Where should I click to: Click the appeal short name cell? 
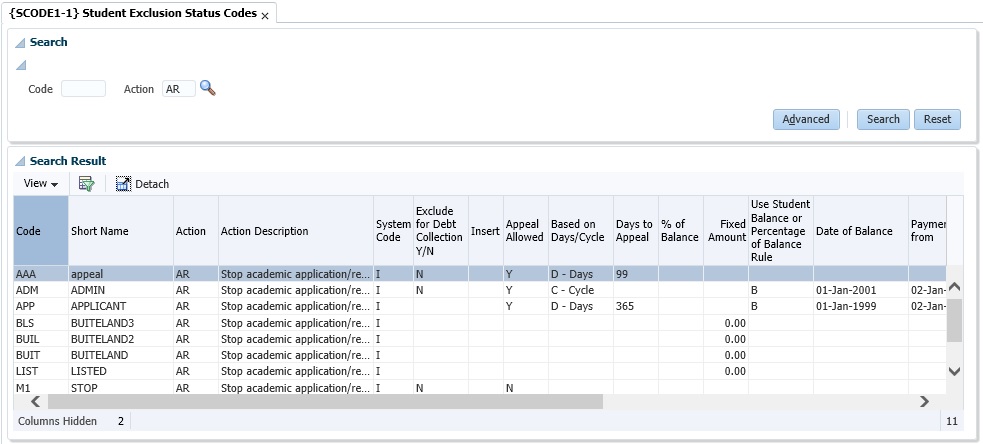tap(121, 274)
